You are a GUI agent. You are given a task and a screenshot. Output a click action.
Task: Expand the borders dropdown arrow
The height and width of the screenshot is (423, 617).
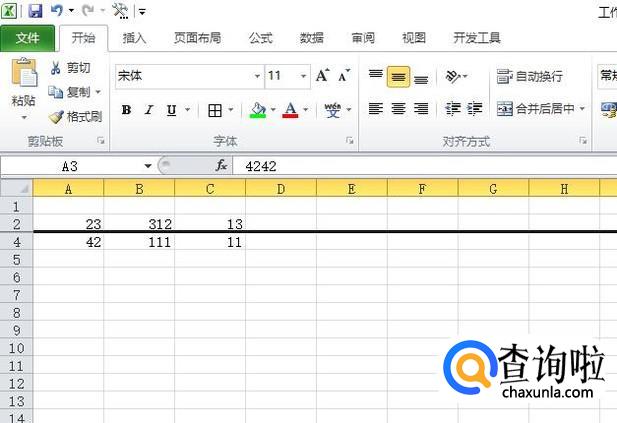(x=231, y=110)
